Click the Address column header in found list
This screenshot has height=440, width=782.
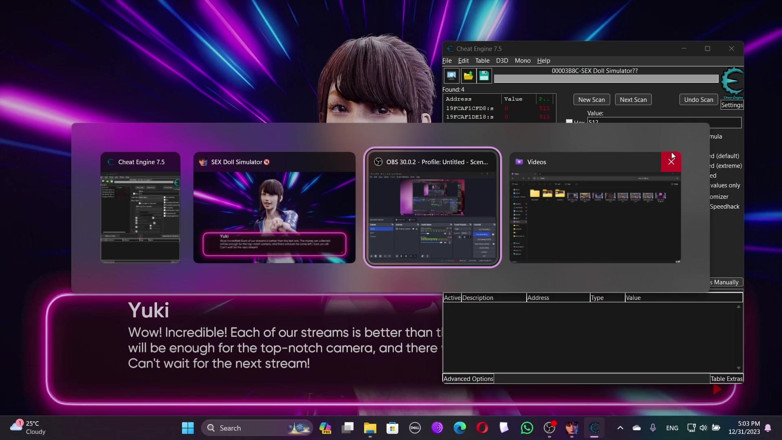(472, 99)
